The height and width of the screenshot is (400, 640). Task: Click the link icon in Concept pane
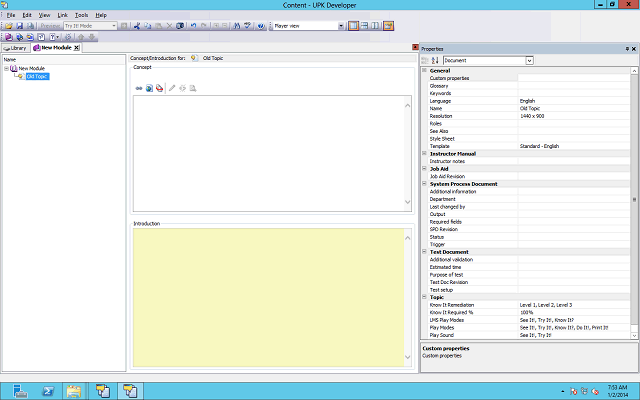pos(139,88)
